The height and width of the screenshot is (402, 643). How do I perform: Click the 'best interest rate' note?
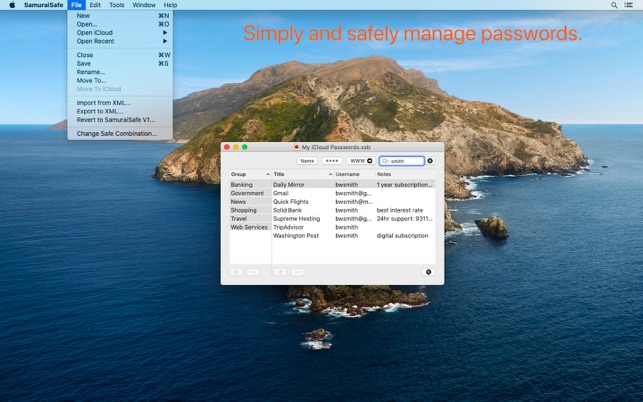point(400,210)
